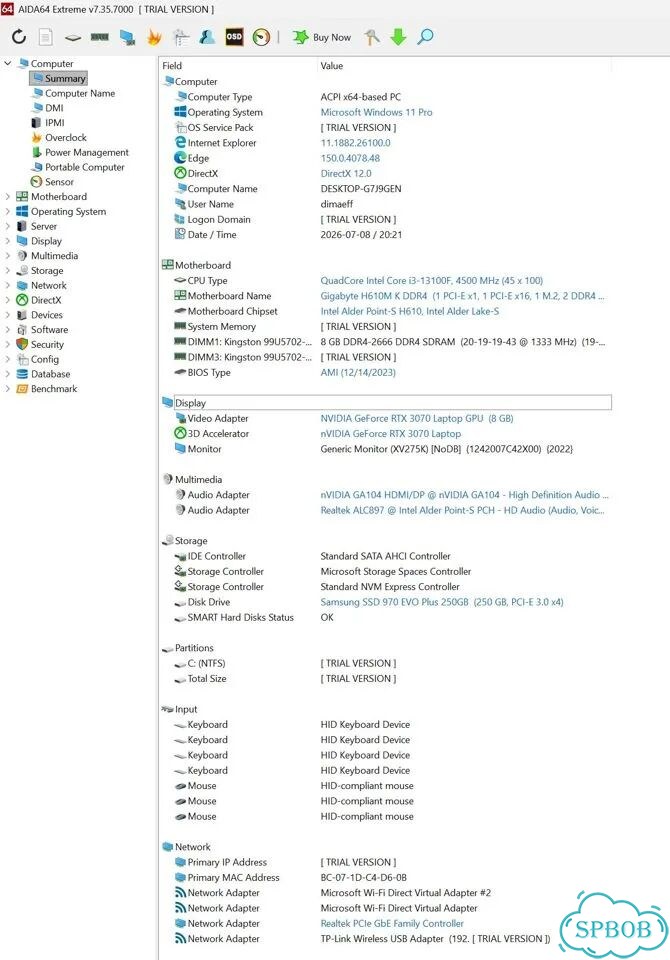The width and height of the screenshot is (670, 960).
Task: Open Preferences wrench toolbar icon
Action: (x=372, y=37)
